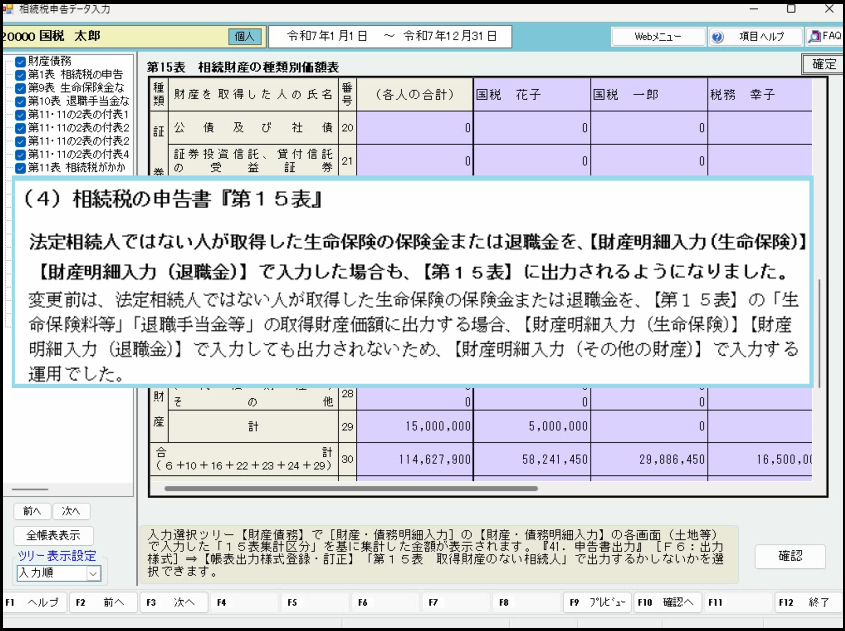Viewport: 845px width, 631px height.
Task: Click the 全帳表表示 button
Action: click(53, 536)
